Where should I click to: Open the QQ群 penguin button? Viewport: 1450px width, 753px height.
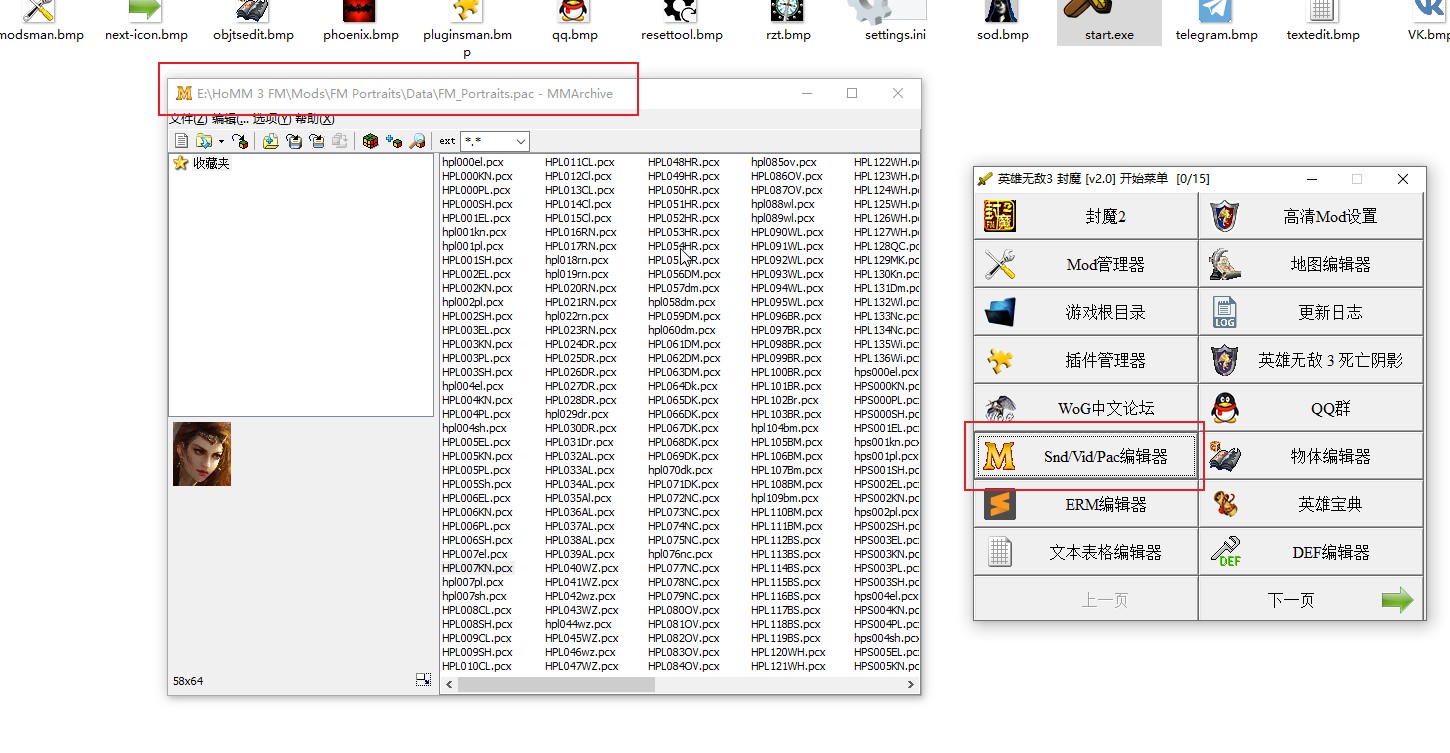1311,408
